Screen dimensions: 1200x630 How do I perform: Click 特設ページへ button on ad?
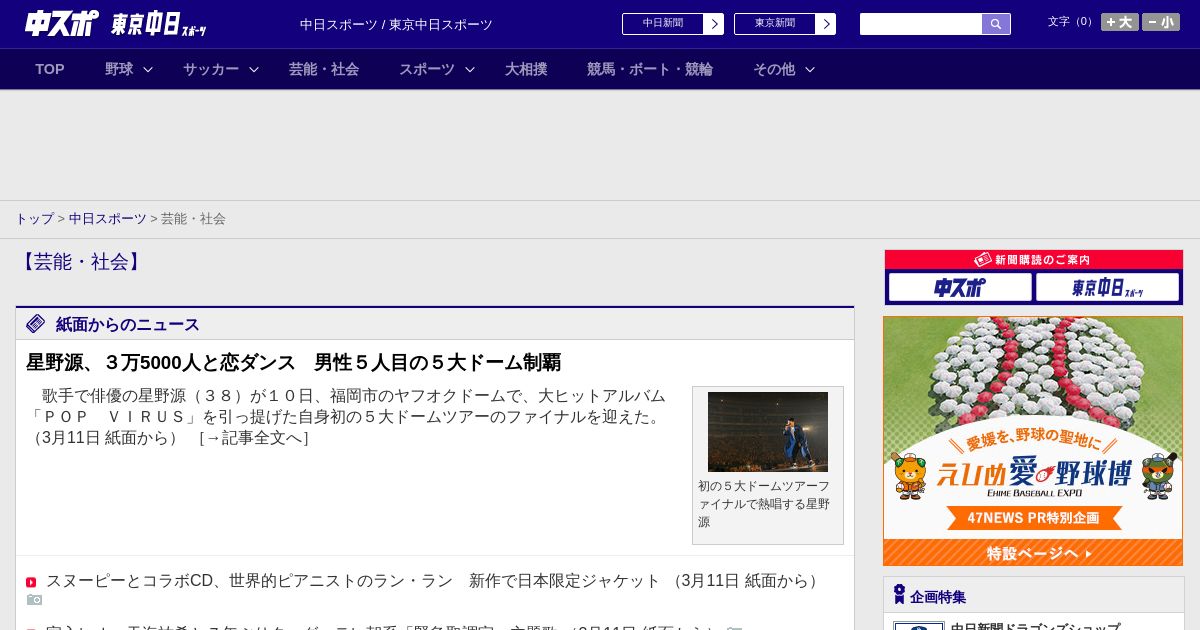[x=1033, y=553]
